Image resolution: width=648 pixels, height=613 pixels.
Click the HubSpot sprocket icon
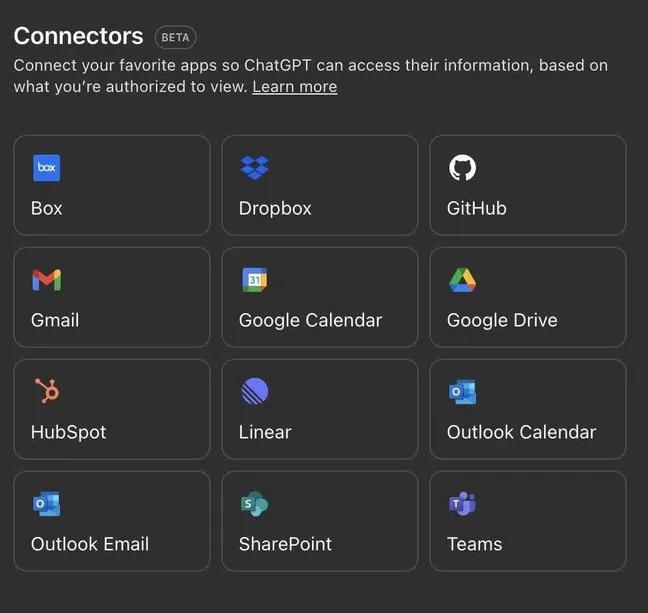tap(46, 392)
